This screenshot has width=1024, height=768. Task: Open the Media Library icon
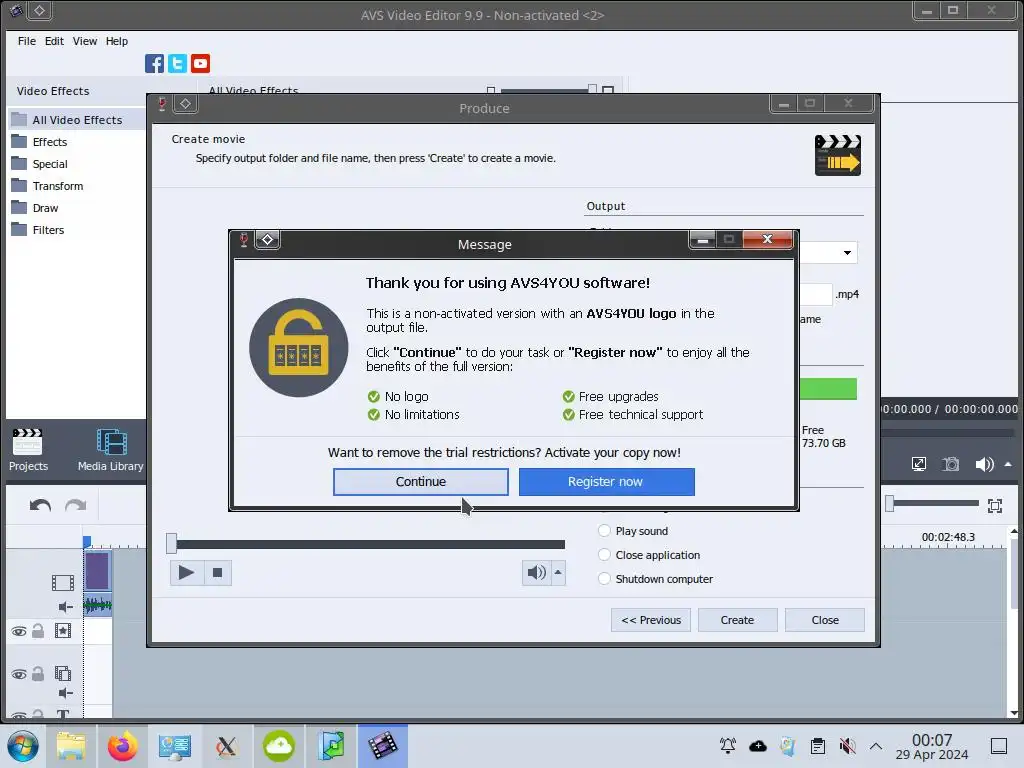[110, 450]
